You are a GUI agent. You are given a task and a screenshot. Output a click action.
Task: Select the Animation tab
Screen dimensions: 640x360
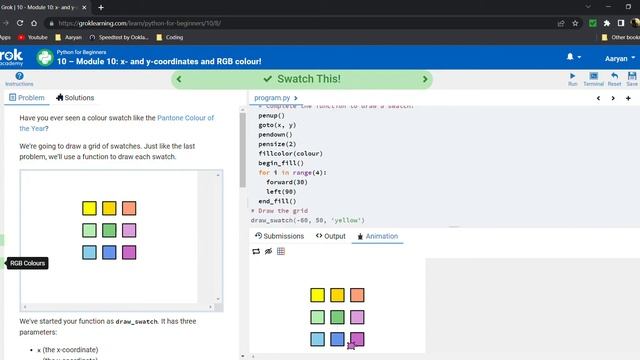[x=378, y=236]
